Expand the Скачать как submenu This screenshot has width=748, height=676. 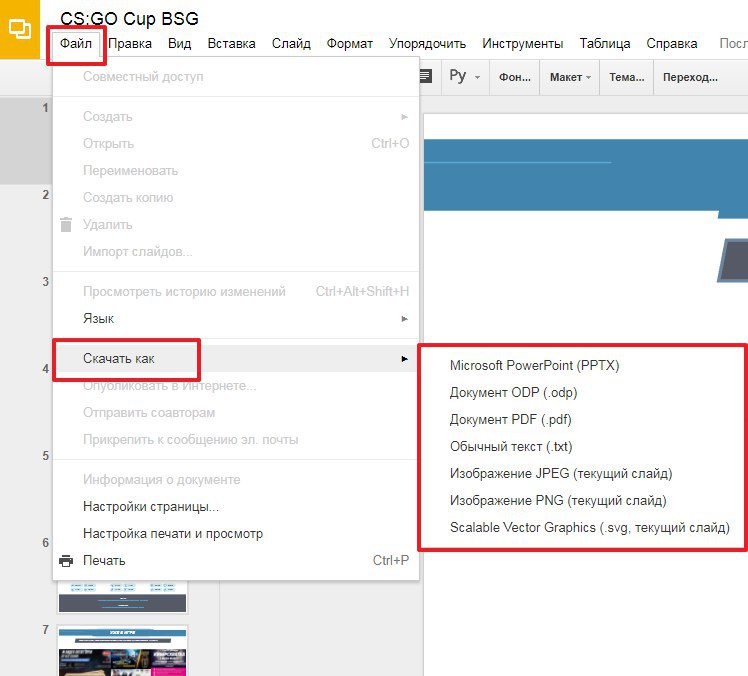tap(236, 358)
